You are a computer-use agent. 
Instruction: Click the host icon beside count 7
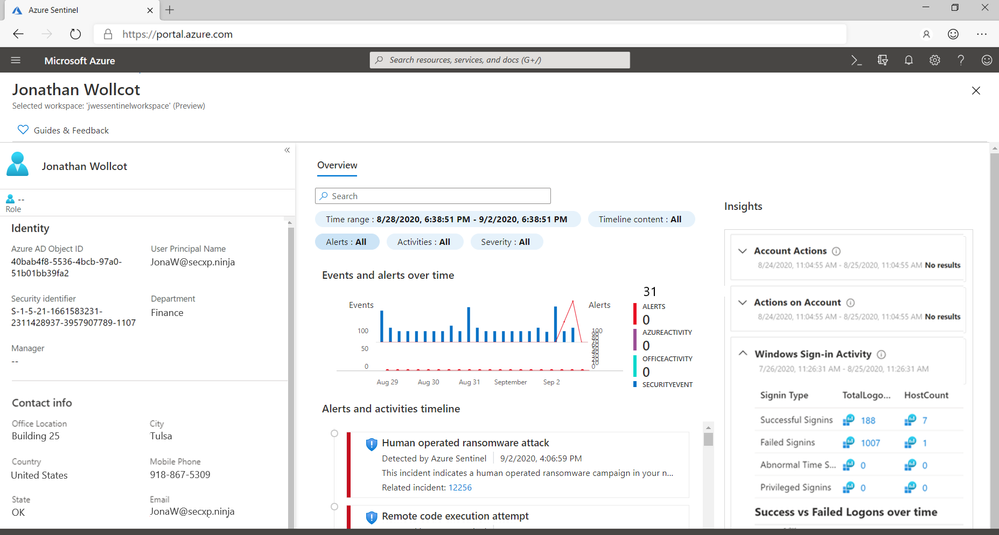[x=910, y=420]
